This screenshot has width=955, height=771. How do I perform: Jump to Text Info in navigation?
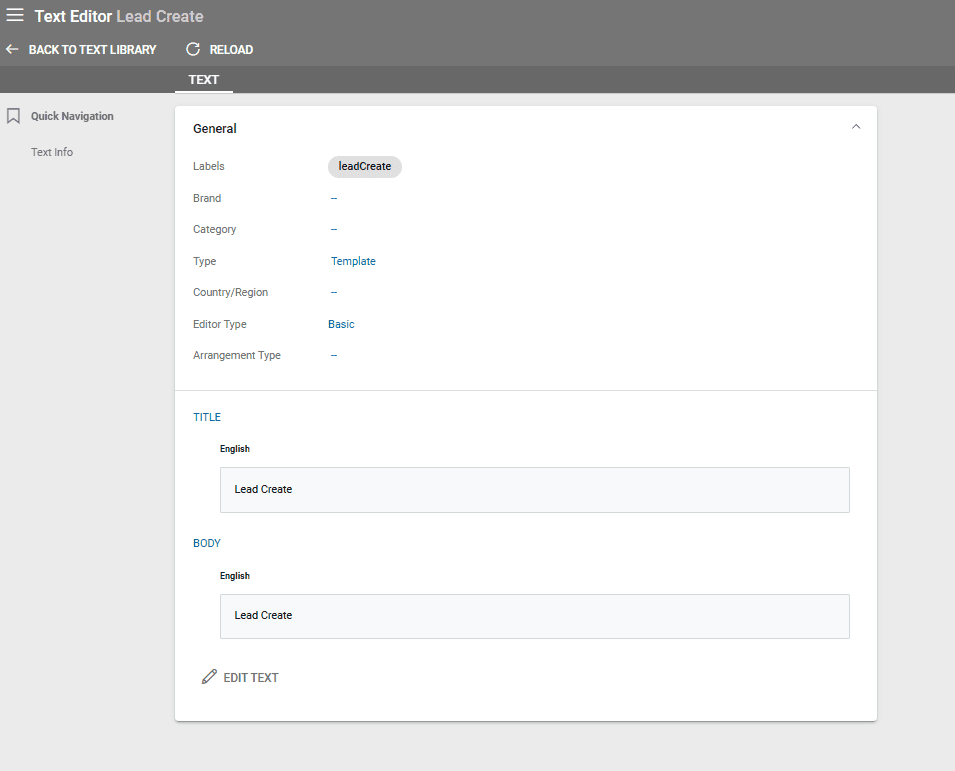click(52, 152)
